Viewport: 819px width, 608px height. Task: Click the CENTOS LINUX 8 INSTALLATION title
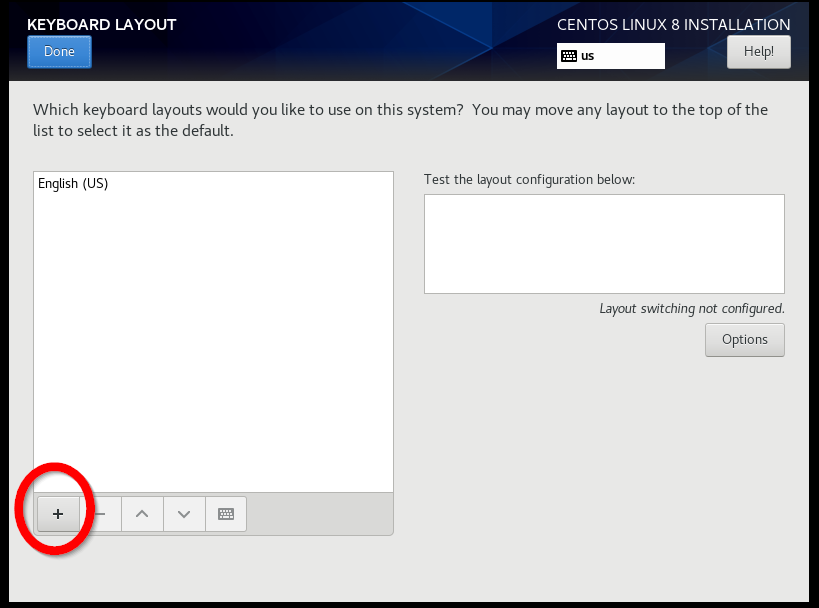[x=673, y=25]
